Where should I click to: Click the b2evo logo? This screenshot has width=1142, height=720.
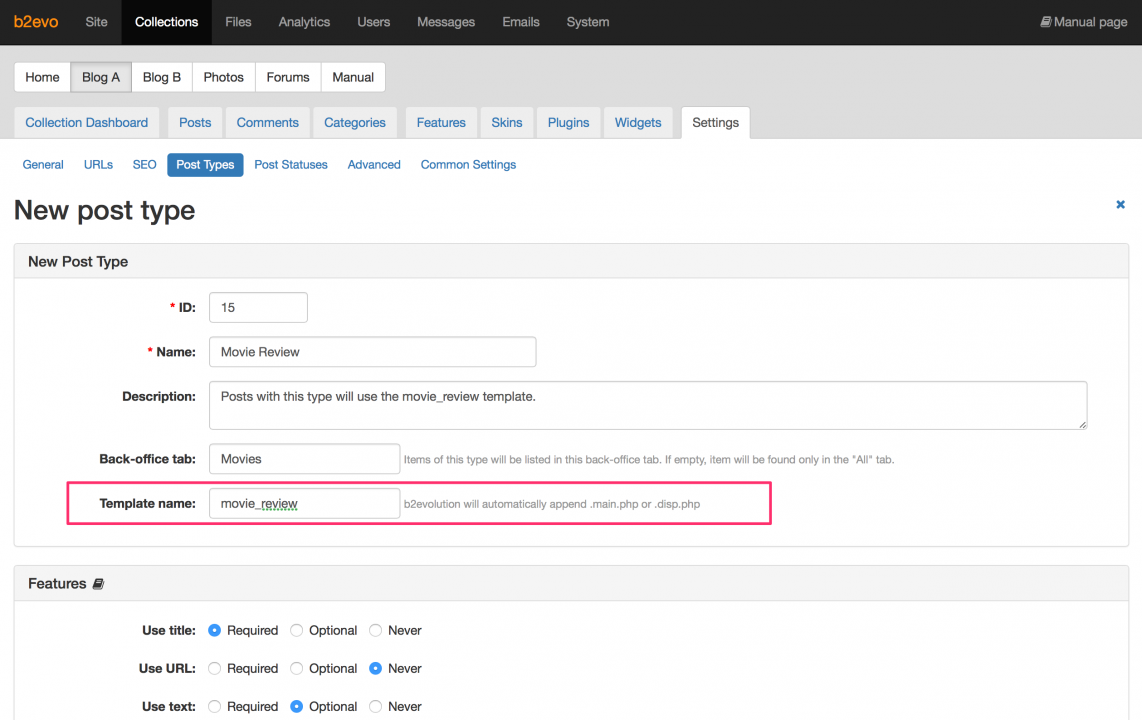point(36,22)
